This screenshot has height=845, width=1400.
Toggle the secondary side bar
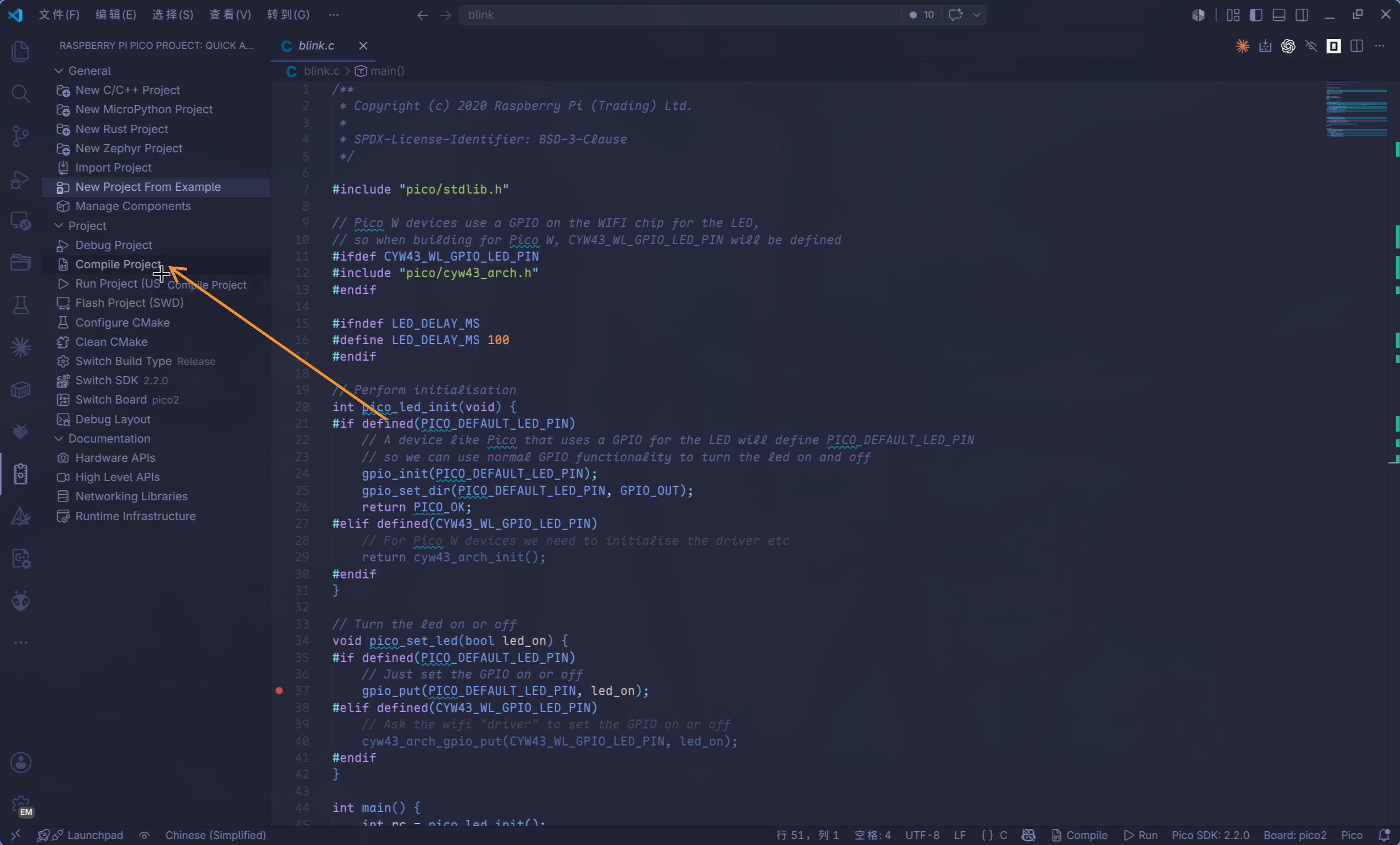click(x=1302, y=15)
